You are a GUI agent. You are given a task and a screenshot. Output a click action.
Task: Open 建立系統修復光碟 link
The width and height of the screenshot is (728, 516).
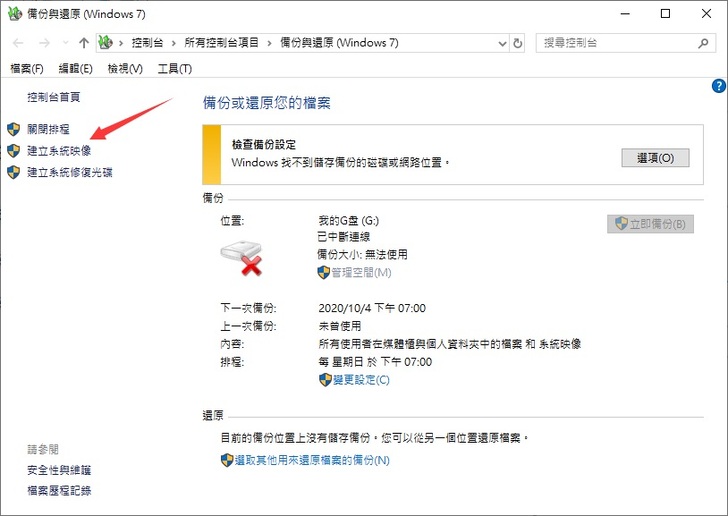pyautogui.click(x=70, y=172)
